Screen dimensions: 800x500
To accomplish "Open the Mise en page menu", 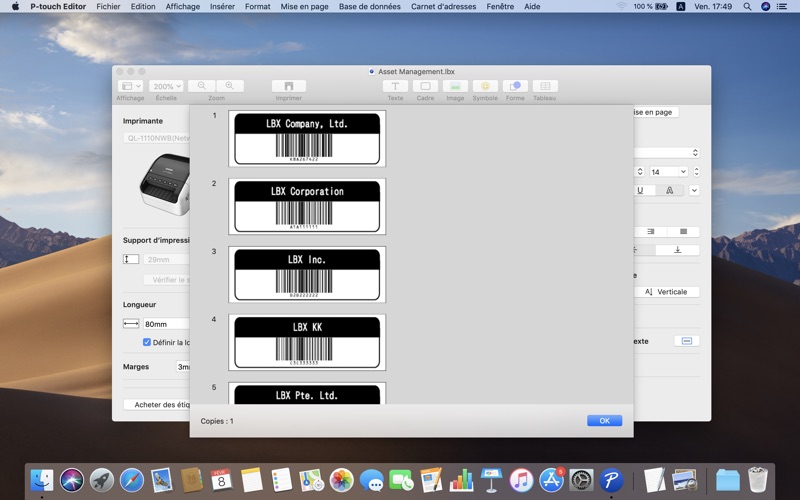I will (x=305, y=7).
